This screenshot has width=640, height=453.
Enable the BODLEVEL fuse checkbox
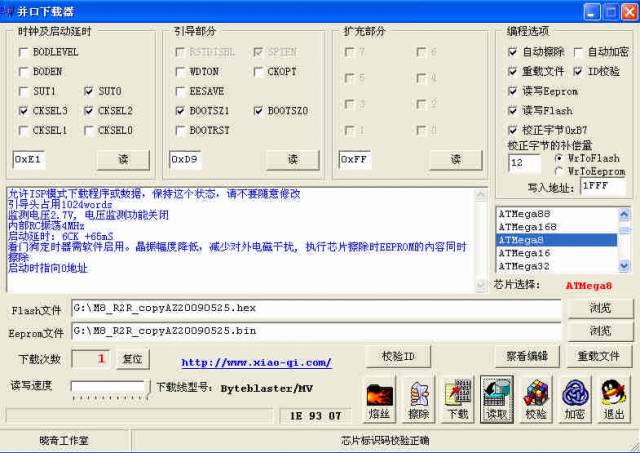tap(23, 52)
